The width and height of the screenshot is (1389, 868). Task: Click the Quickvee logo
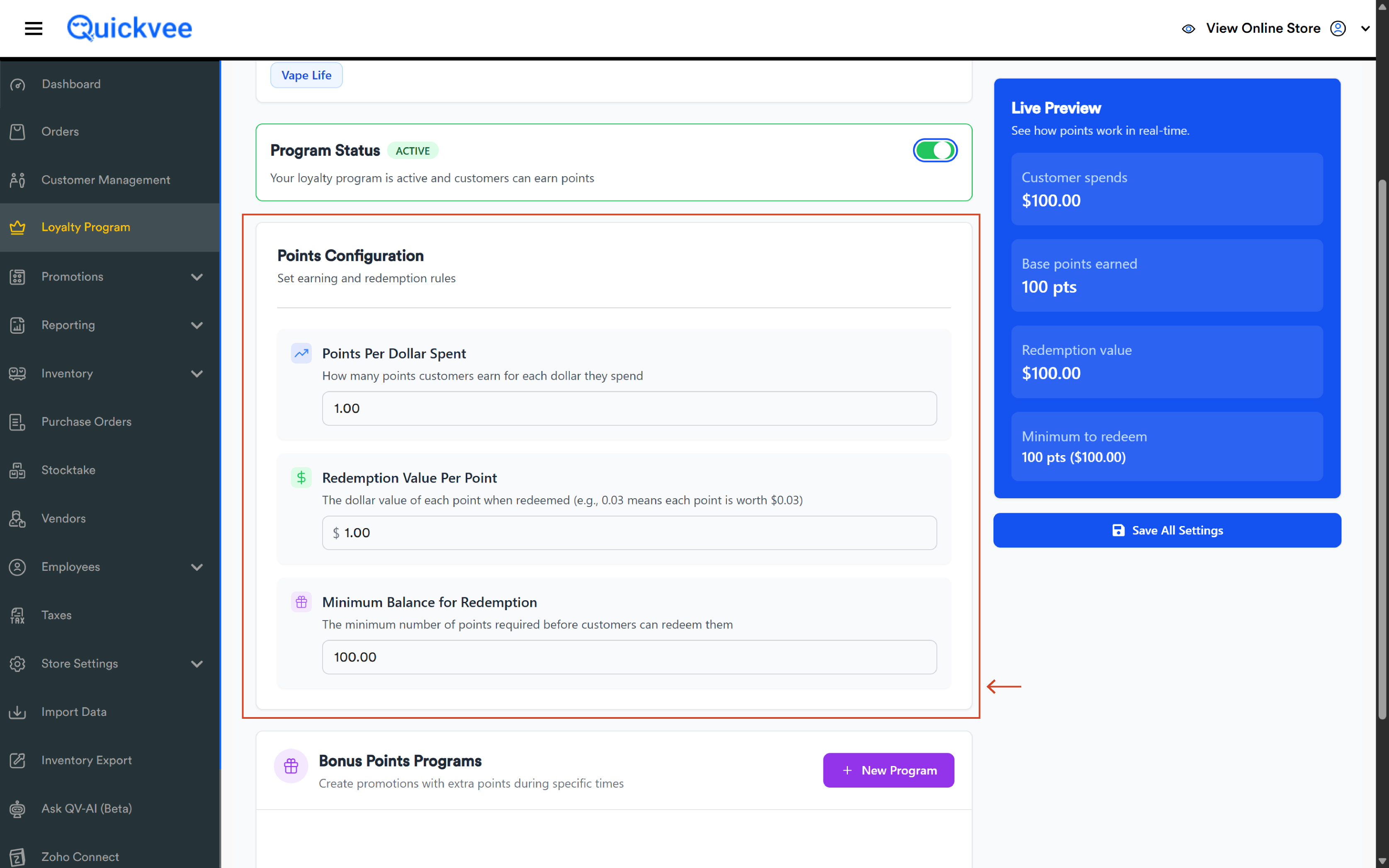click(130, 28)
